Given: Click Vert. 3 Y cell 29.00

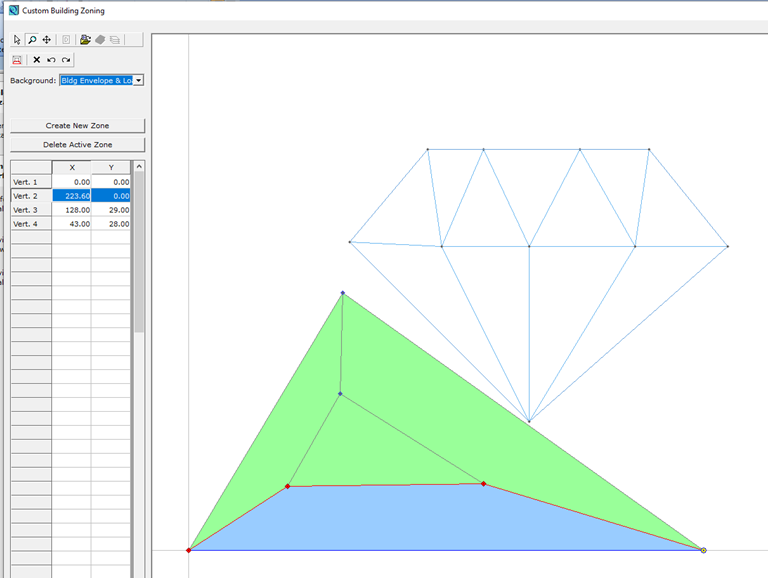Looking at the screenshot, I should (x=111, y=210).
